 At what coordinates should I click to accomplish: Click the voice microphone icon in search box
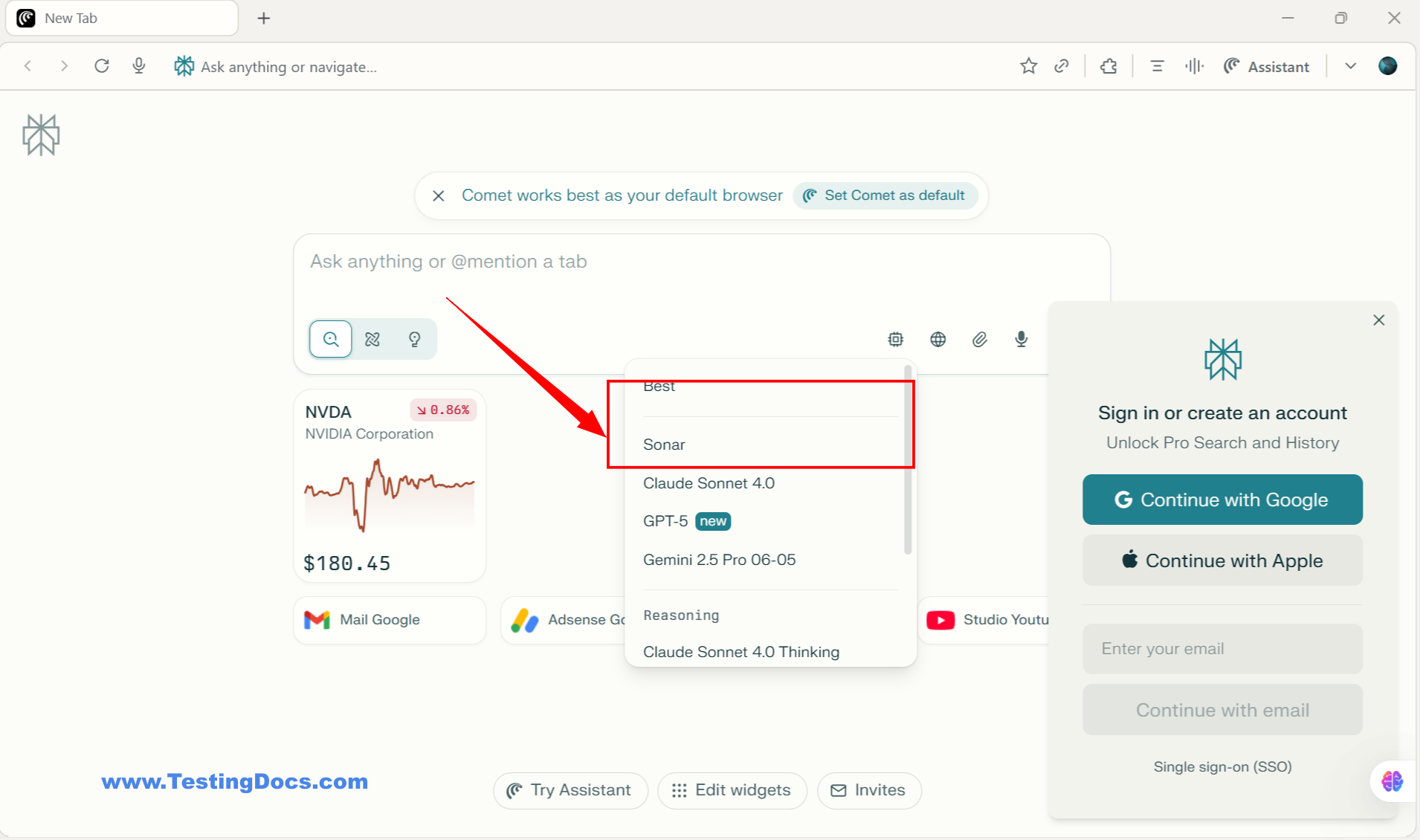pyautogui.click(x=1022, y=339)
